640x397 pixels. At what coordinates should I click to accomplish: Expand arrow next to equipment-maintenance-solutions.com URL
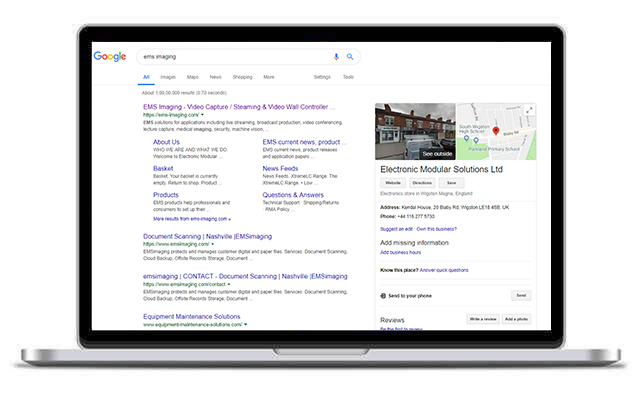point(245,325)
